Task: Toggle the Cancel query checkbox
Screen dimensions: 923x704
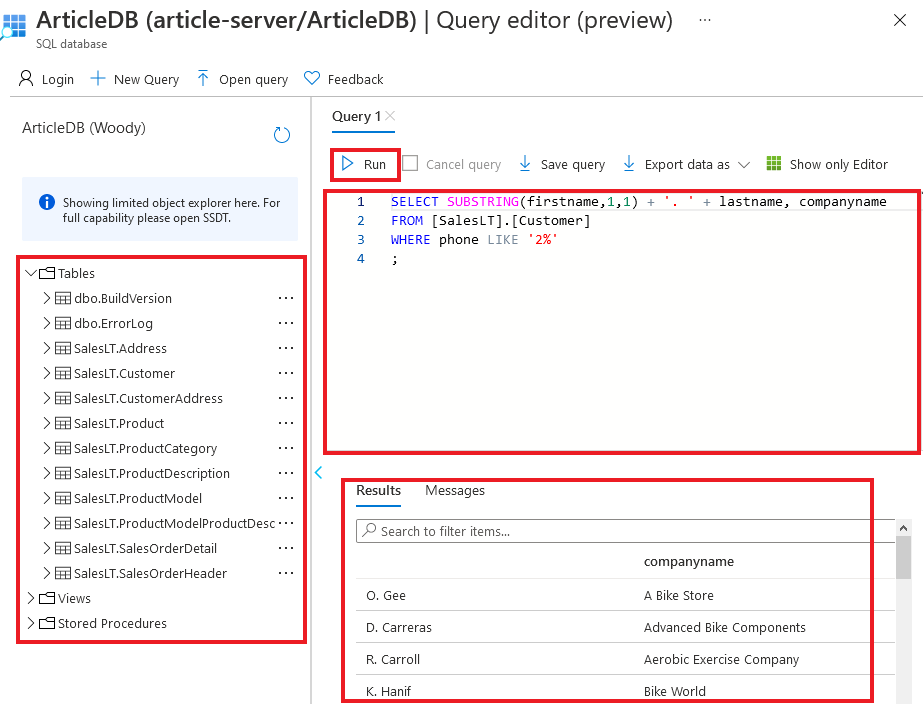Action: [x=410, y=164]
